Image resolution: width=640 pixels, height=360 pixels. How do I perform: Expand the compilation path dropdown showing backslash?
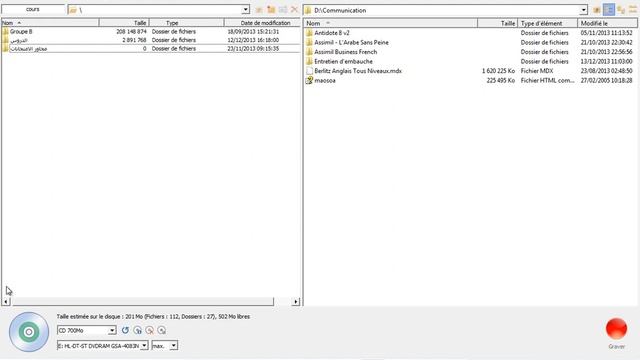pyautogui.click(x=245, y=9)
